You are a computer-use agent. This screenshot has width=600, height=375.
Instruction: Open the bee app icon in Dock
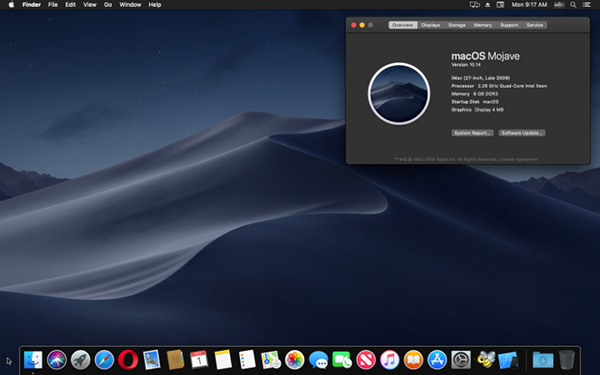coord(486,360)
